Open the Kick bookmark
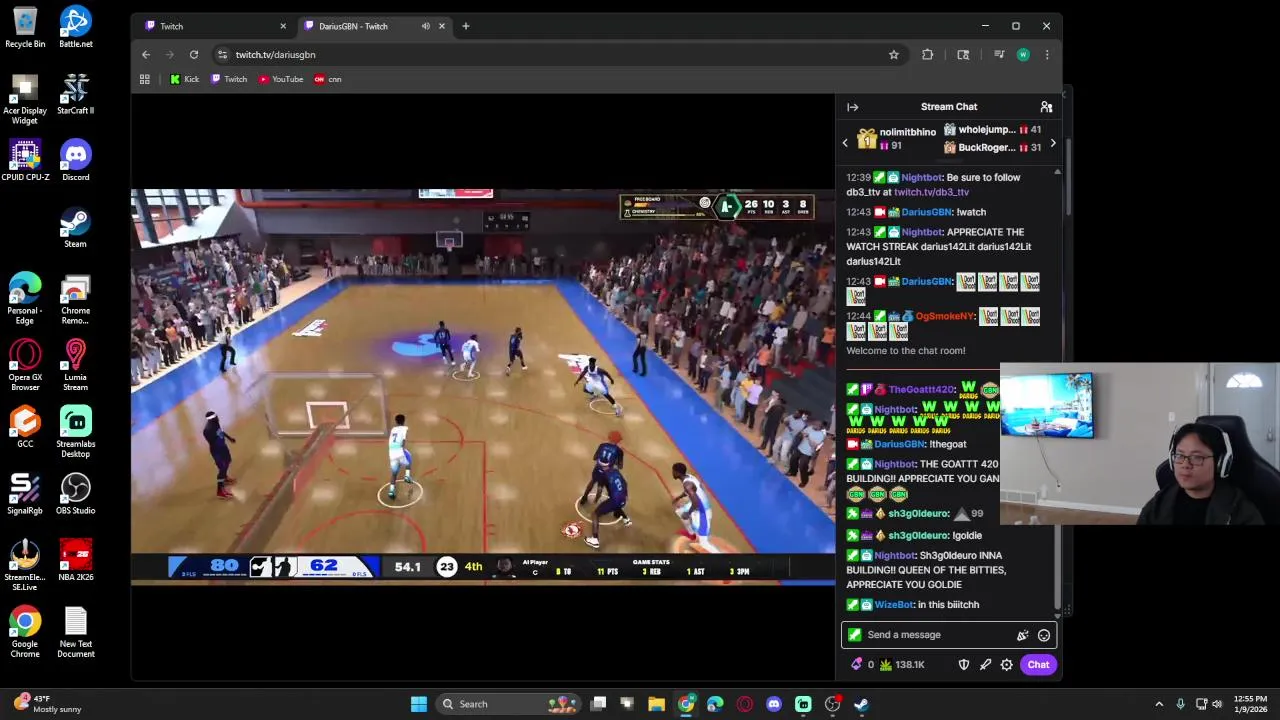 coord(184,79)
